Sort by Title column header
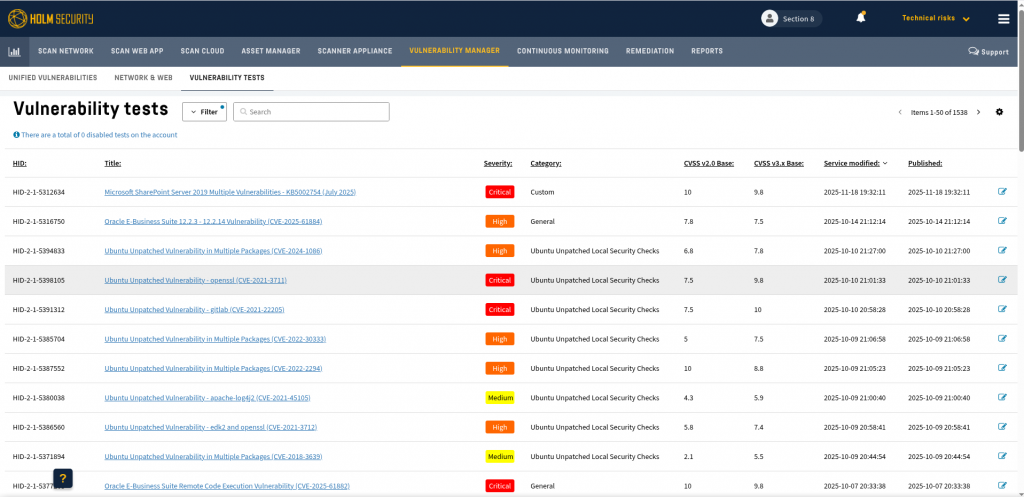 [113, 163]
